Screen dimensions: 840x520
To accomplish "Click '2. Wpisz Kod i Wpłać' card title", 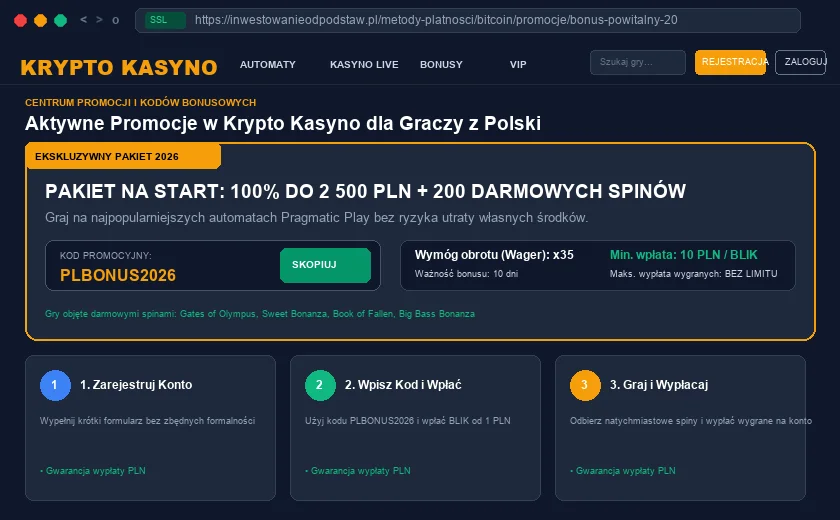I will coord(403,385).
